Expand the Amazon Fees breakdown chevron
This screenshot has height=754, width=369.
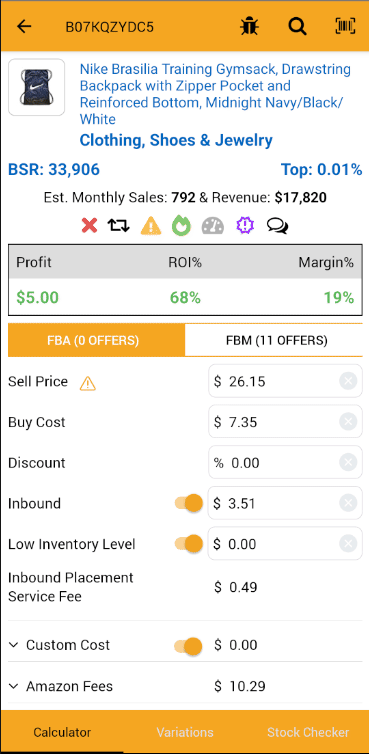(x=13, y=686)
